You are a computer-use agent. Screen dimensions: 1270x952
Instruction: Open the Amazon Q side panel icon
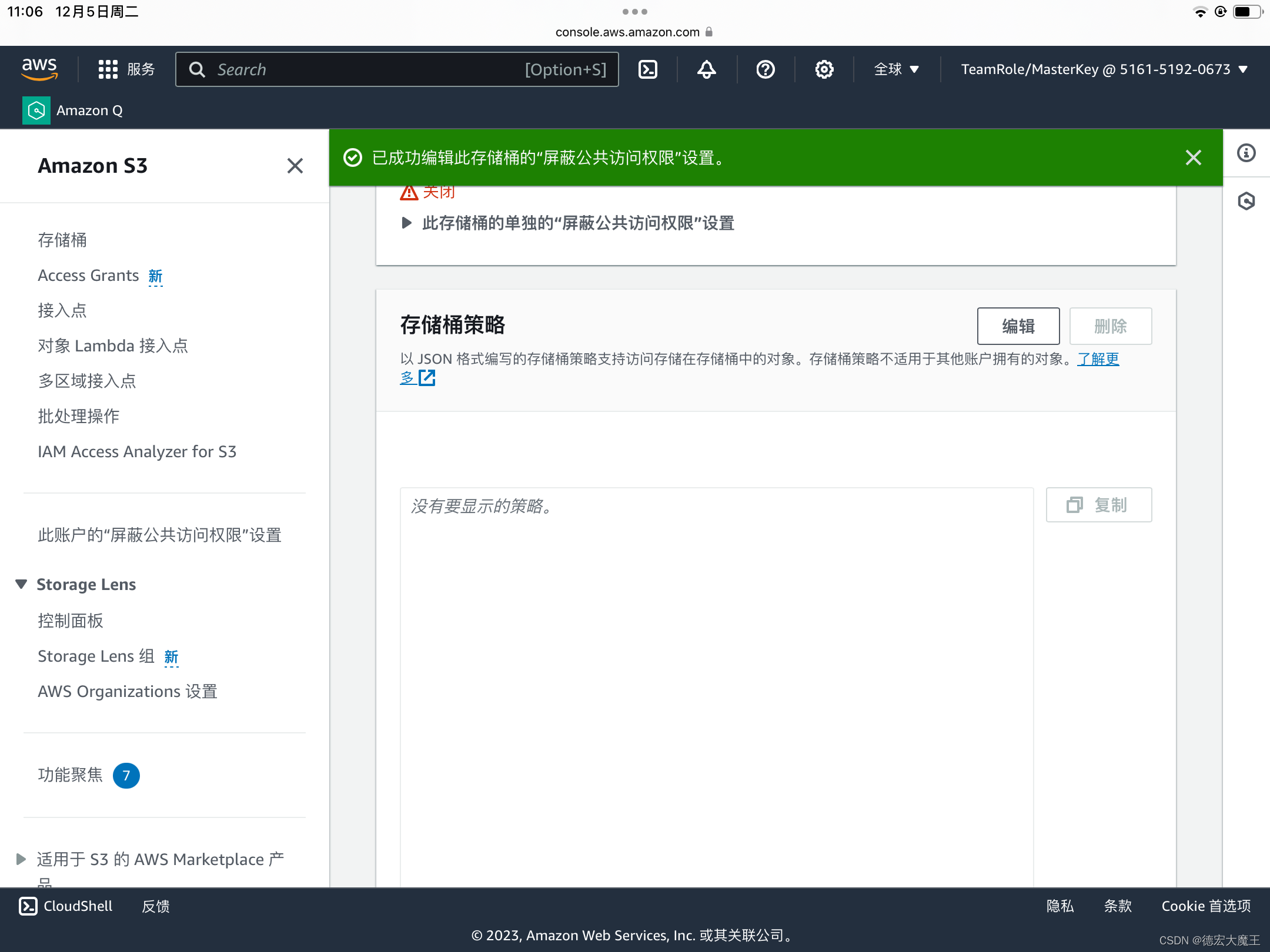click(x=1246, y=201)
